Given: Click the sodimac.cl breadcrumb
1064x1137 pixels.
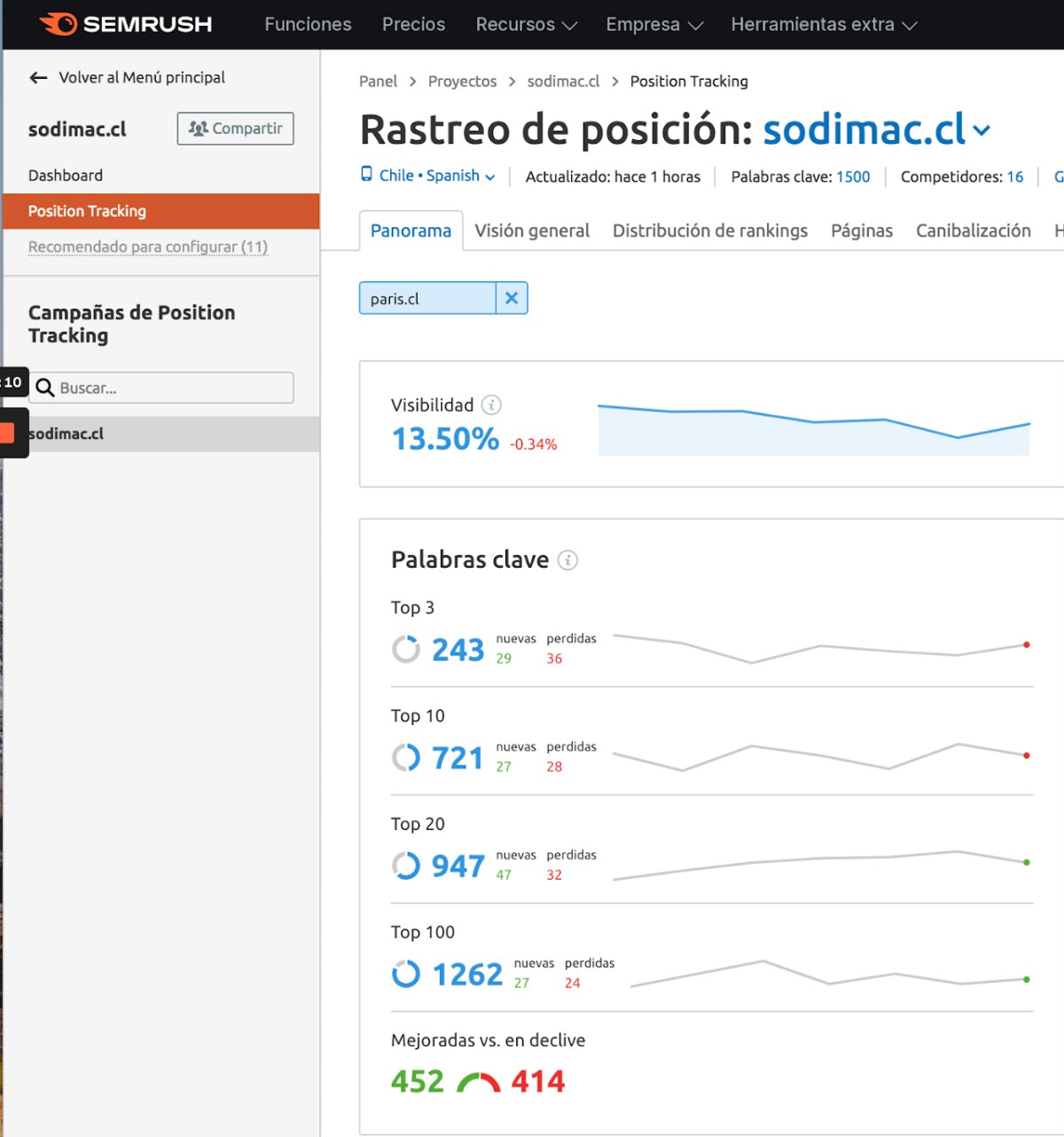Looking at the screenshot, I should [563, 82].
